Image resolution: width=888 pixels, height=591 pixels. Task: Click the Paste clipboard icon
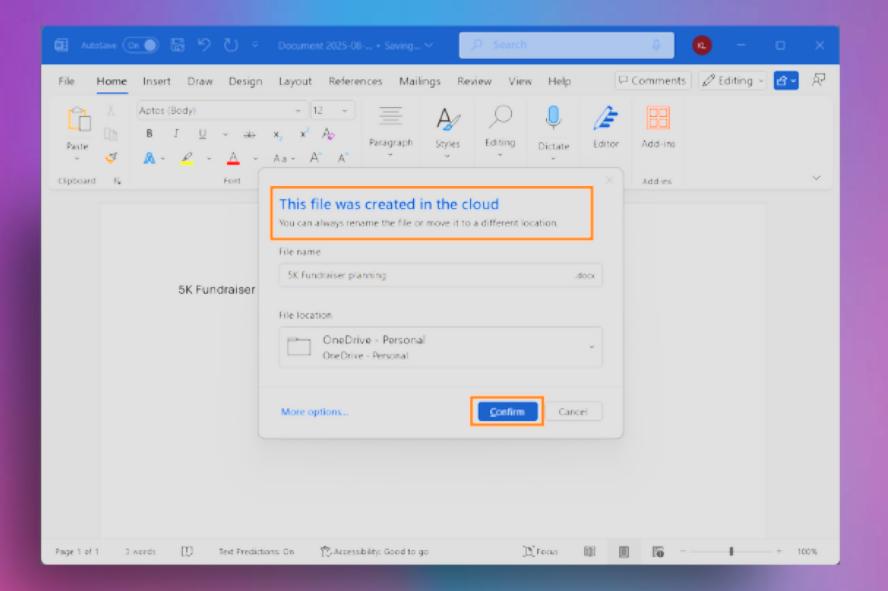coord(78,122)
